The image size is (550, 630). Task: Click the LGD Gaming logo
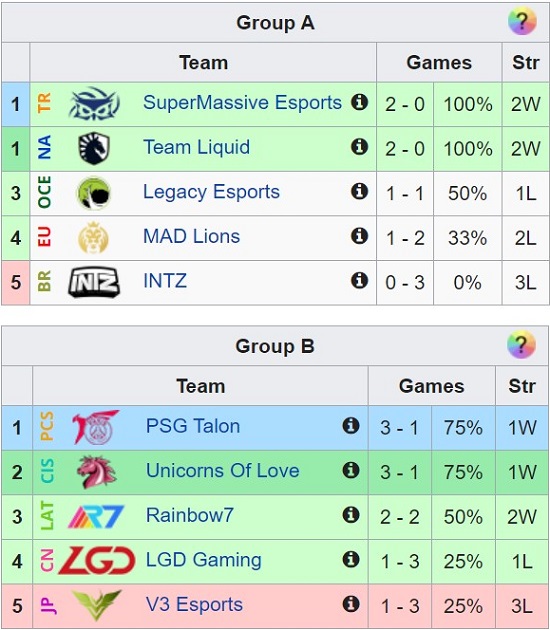point(97,560)
